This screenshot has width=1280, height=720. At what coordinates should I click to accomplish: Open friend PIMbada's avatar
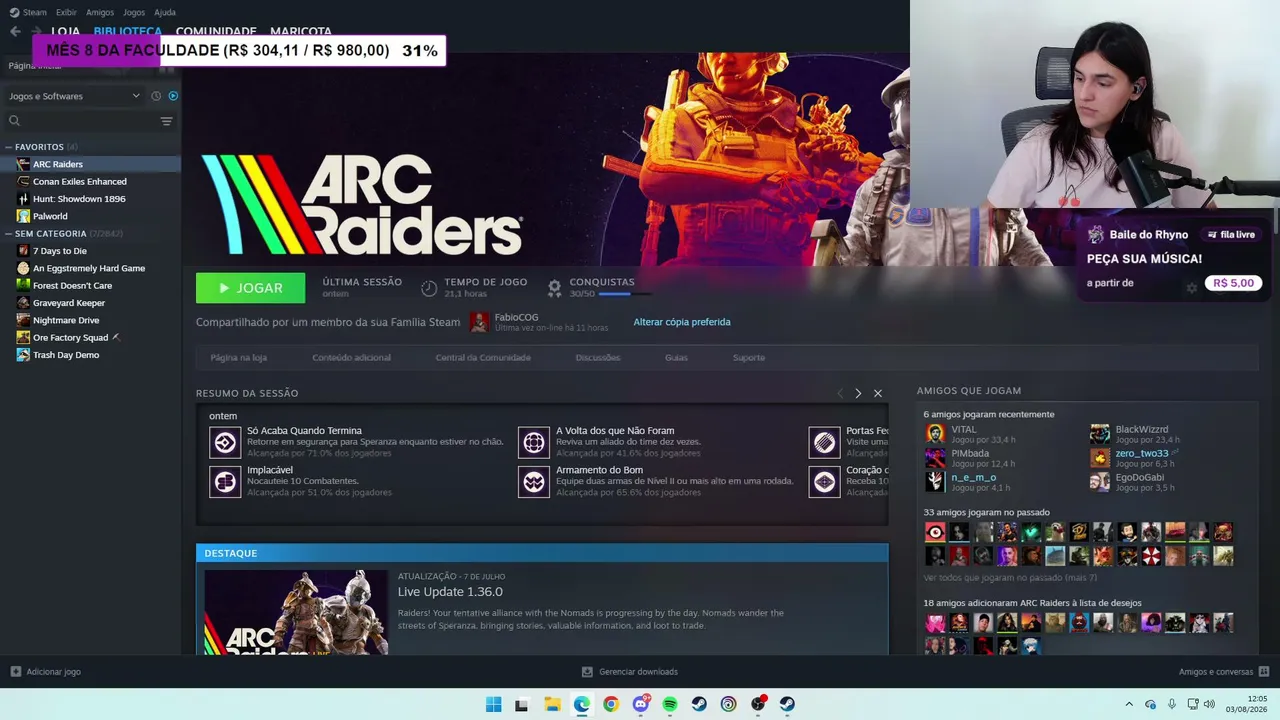click(935, 458)
